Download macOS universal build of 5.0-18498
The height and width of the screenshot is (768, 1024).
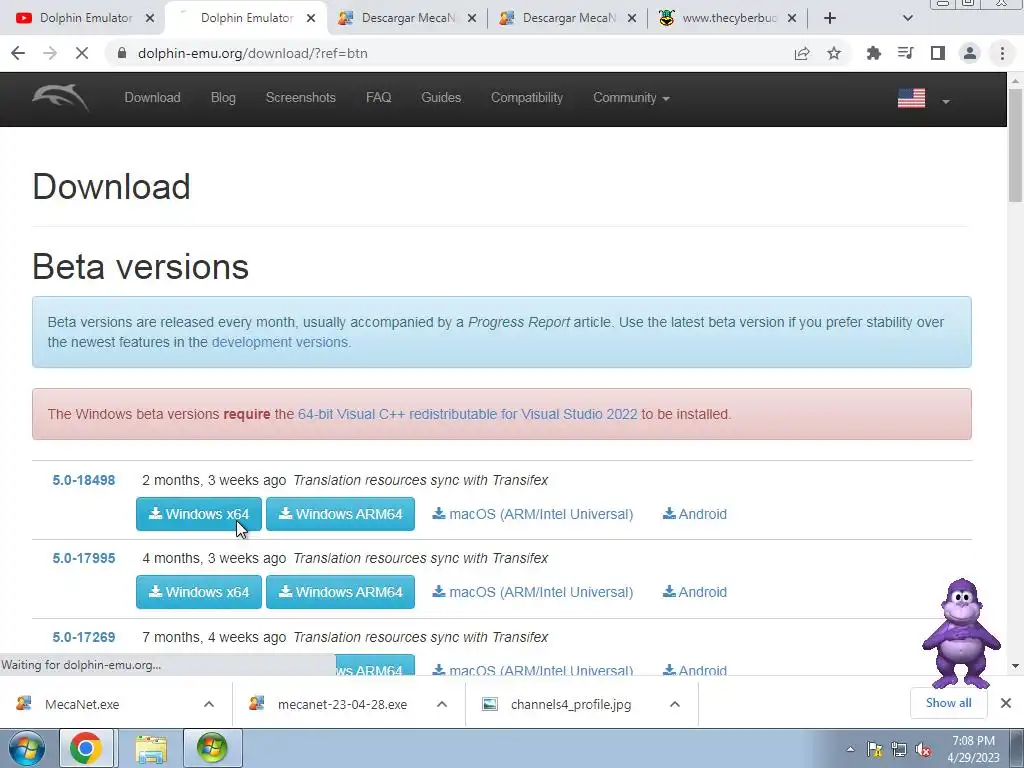[x=532, y=514]
